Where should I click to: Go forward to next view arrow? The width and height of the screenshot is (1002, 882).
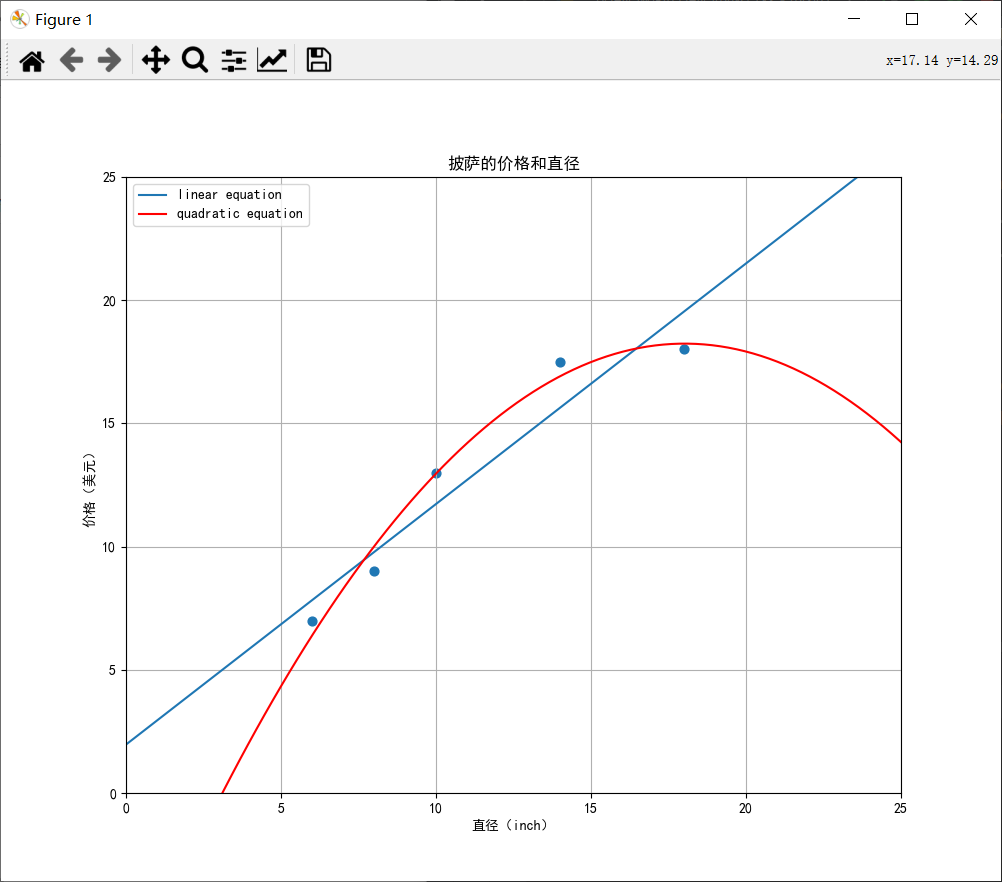(x=109, y=60)
